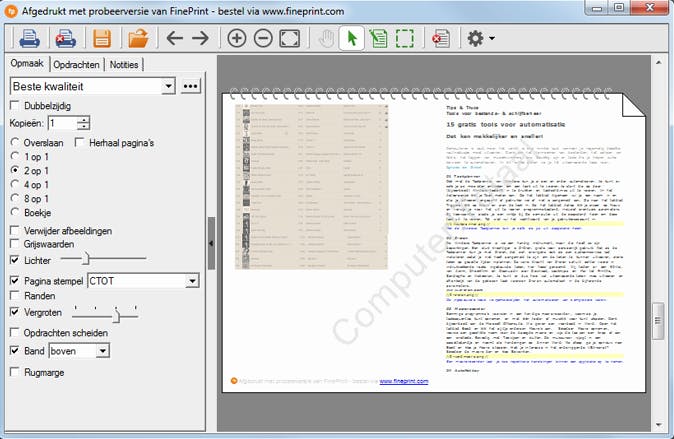Image resolution: width=674 pixels, height=439 pixels.
Task: Open the dropdown arrow beside the gear
Action: pyautogui.click(x=492, y=39)
